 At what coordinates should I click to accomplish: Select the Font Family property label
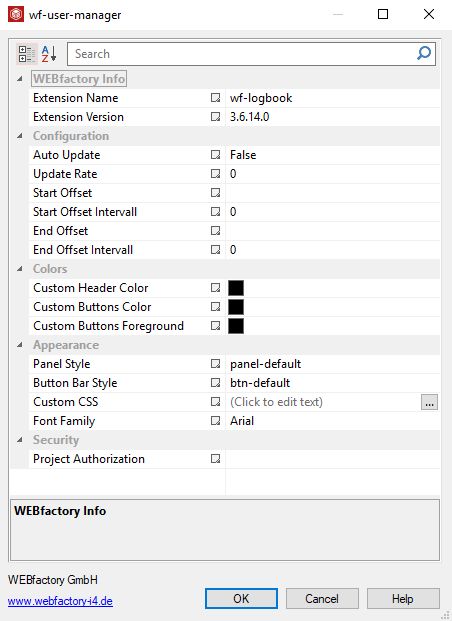pos(64,421)
